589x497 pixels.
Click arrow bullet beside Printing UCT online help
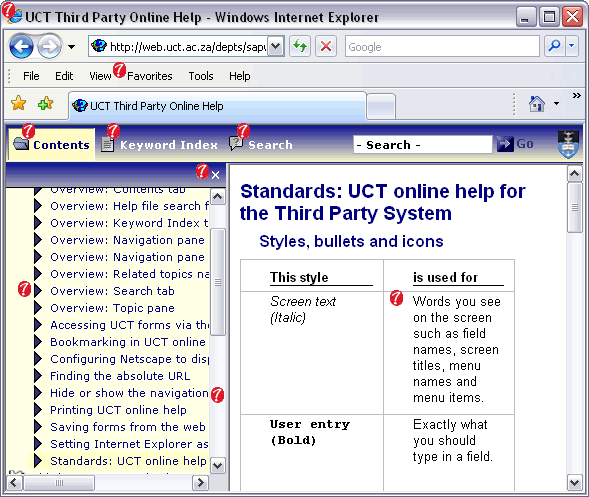(38, 410)
